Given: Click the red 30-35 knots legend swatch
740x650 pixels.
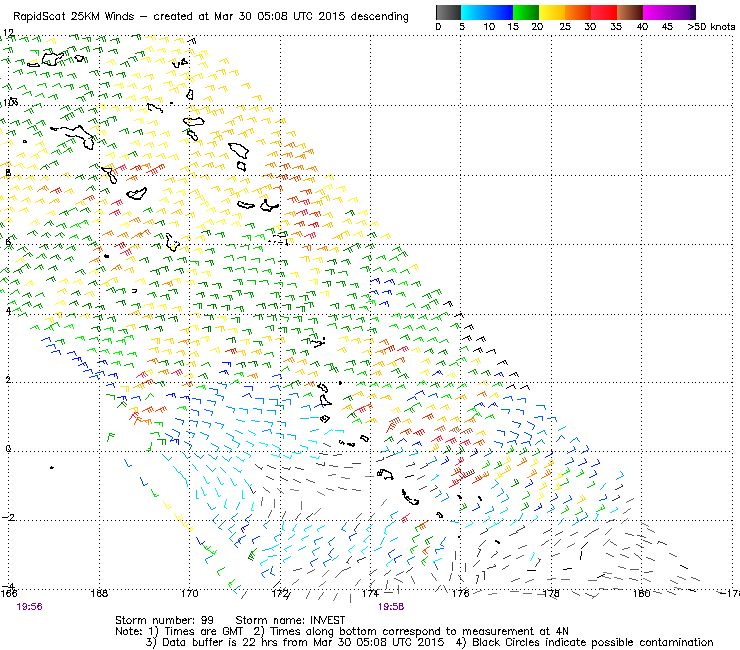Looking at the screenshot, I should click(604, 12).
